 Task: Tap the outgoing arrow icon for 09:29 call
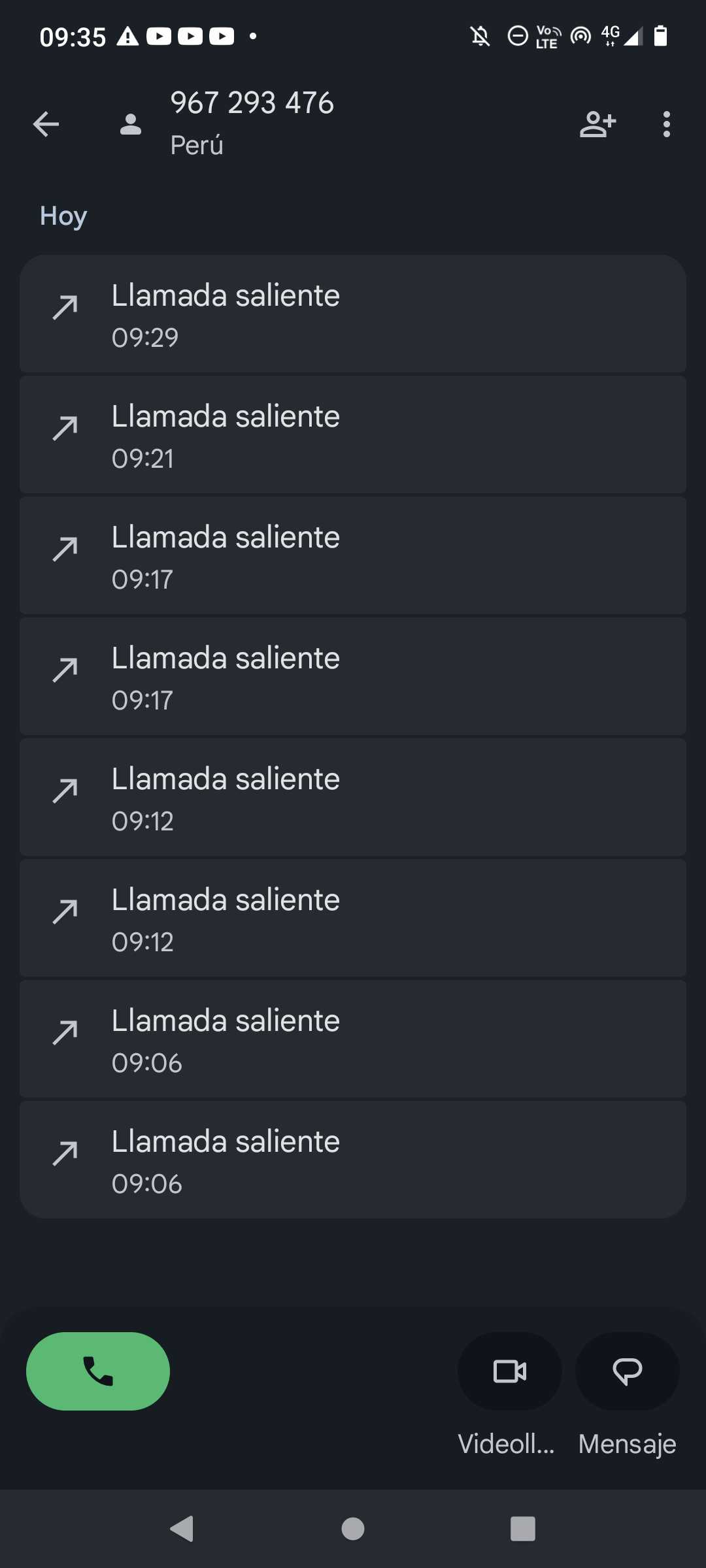pos(65,307)
